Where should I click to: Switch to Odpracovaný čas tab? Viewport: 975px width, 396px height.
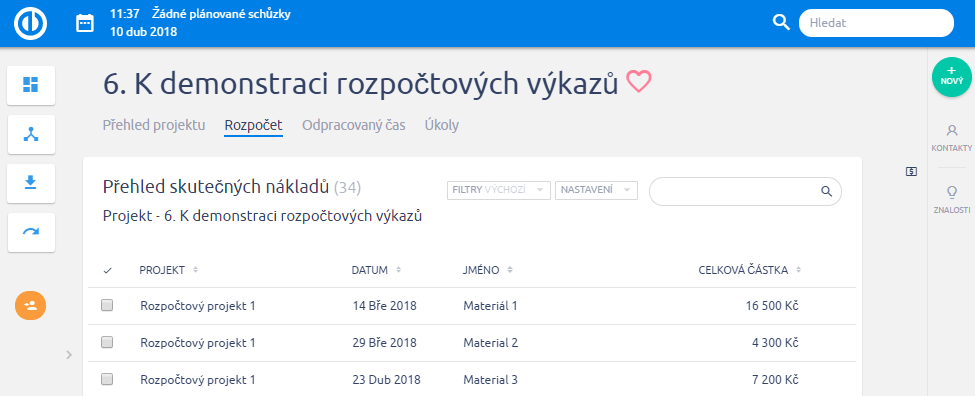354,125
